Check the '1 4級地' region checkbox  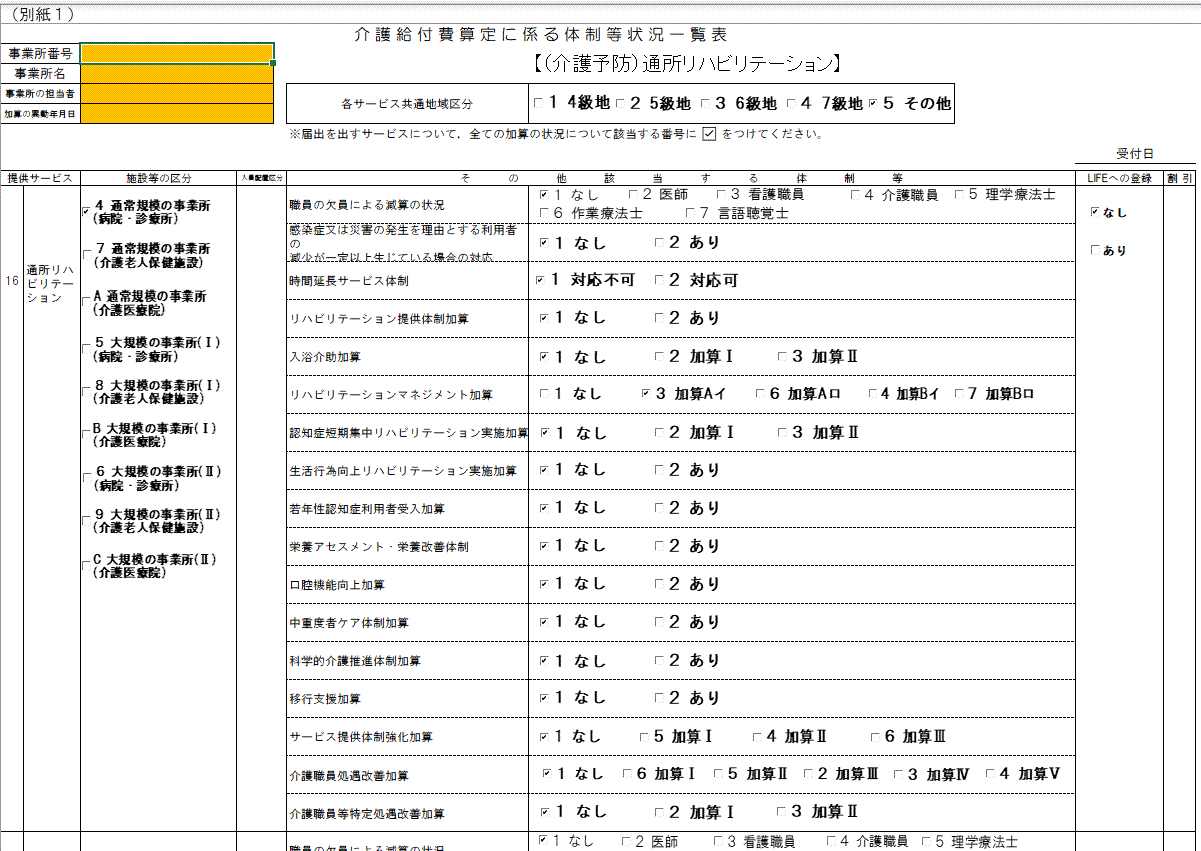click(x=540, y=103)
